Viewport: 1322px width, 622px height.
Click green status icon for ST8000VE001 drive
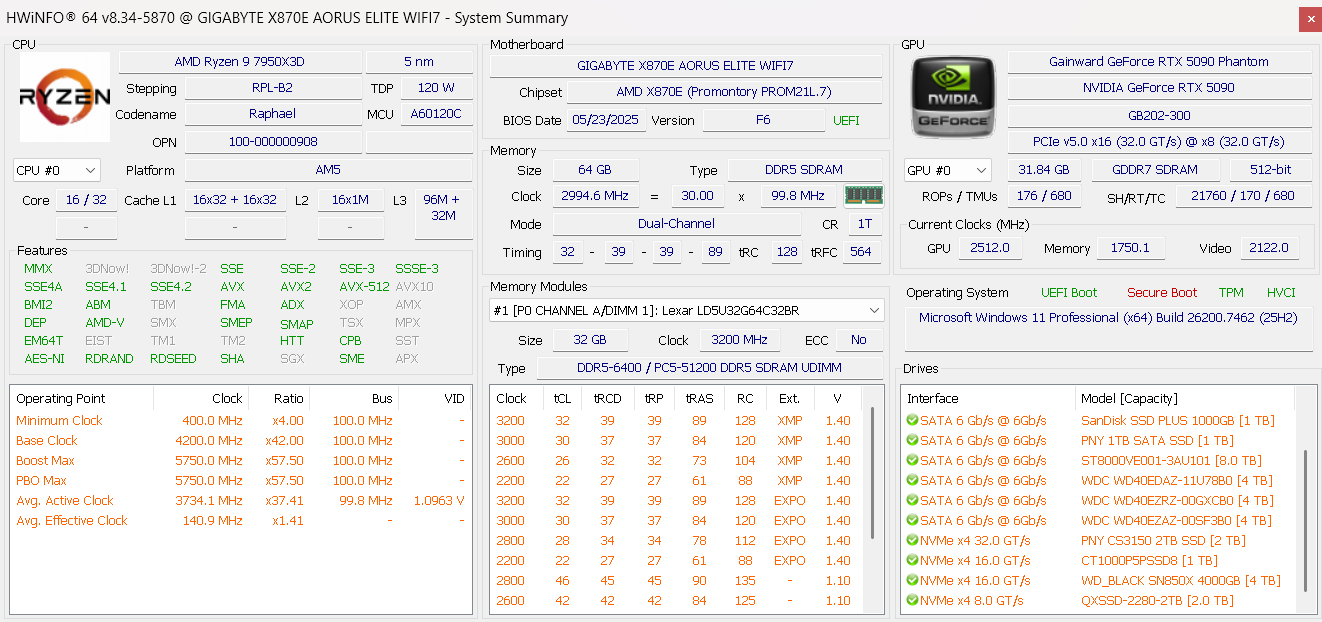(x=912, y=460)
